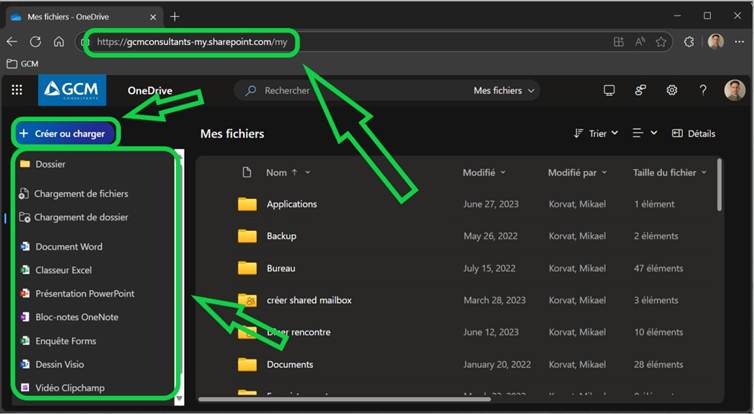
Task: Close the Mes fichiers - OneDrive tab
Action: [x=153, y=17]
